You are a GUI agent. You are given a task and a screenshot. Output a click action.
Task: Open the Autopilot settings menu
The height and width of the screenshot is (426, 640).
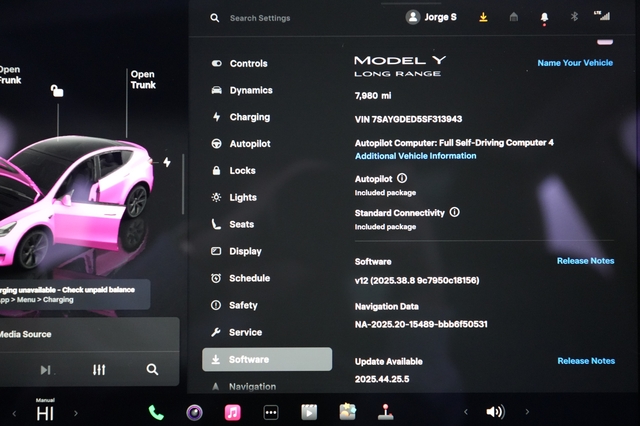pyautogui.click(x=241, y=144)
